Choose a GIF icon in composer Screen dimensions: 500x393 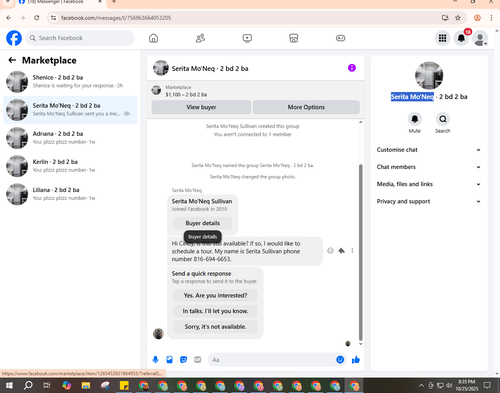click(198, 360)
